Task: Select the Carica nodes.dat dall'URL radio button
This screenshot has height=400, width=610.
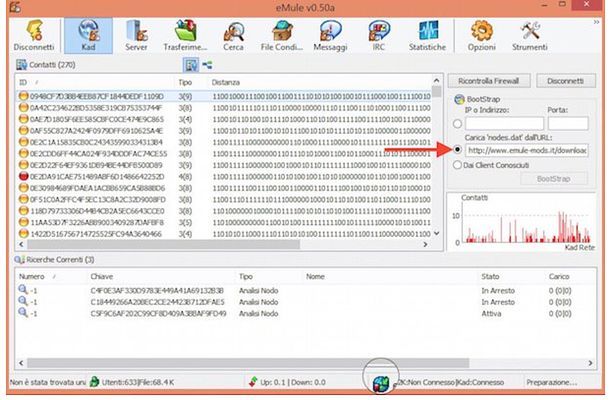Action: tap(458, 149)
